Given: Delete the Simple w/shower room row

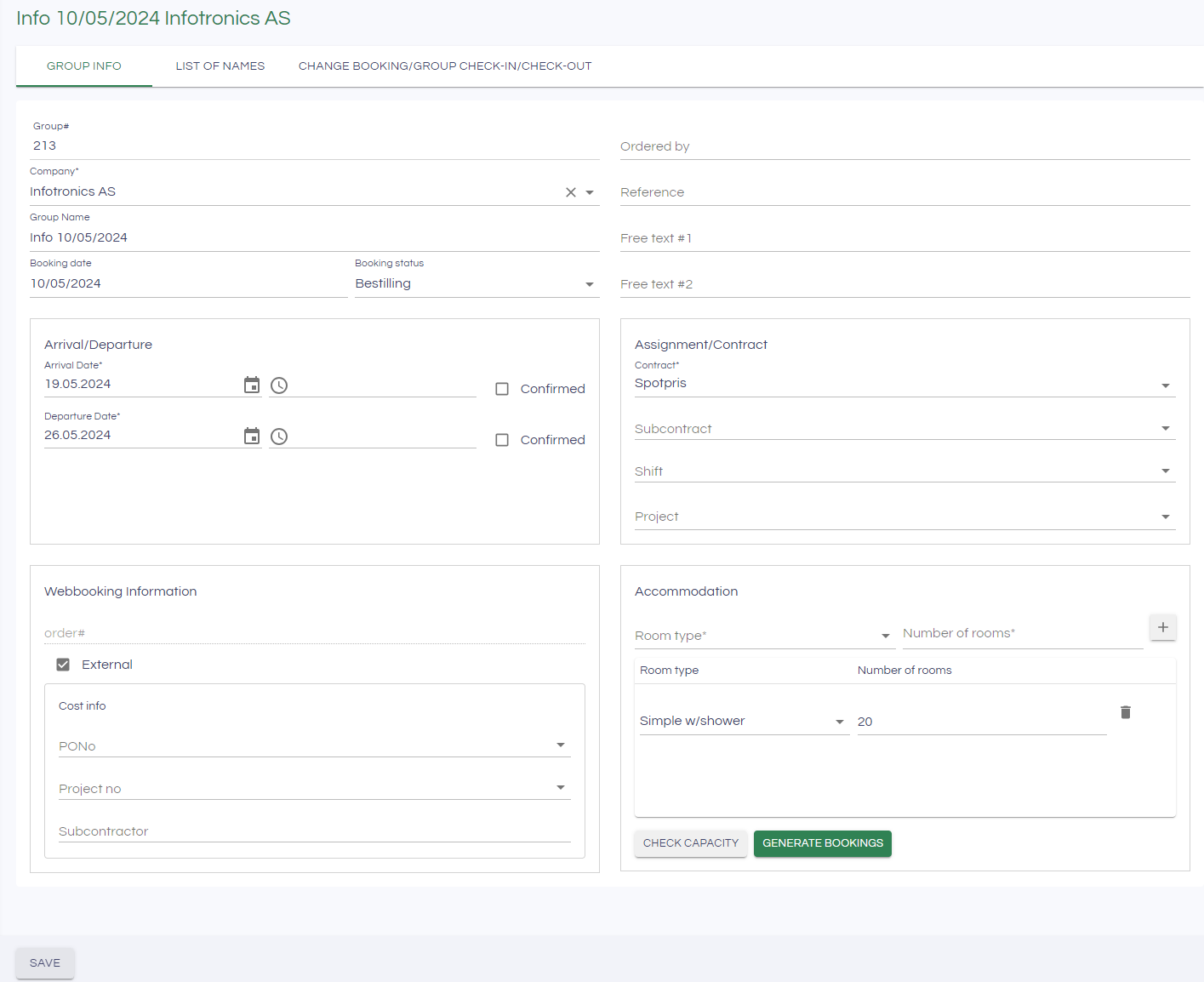Looking at the screenshot, I should pos(1126,712).
